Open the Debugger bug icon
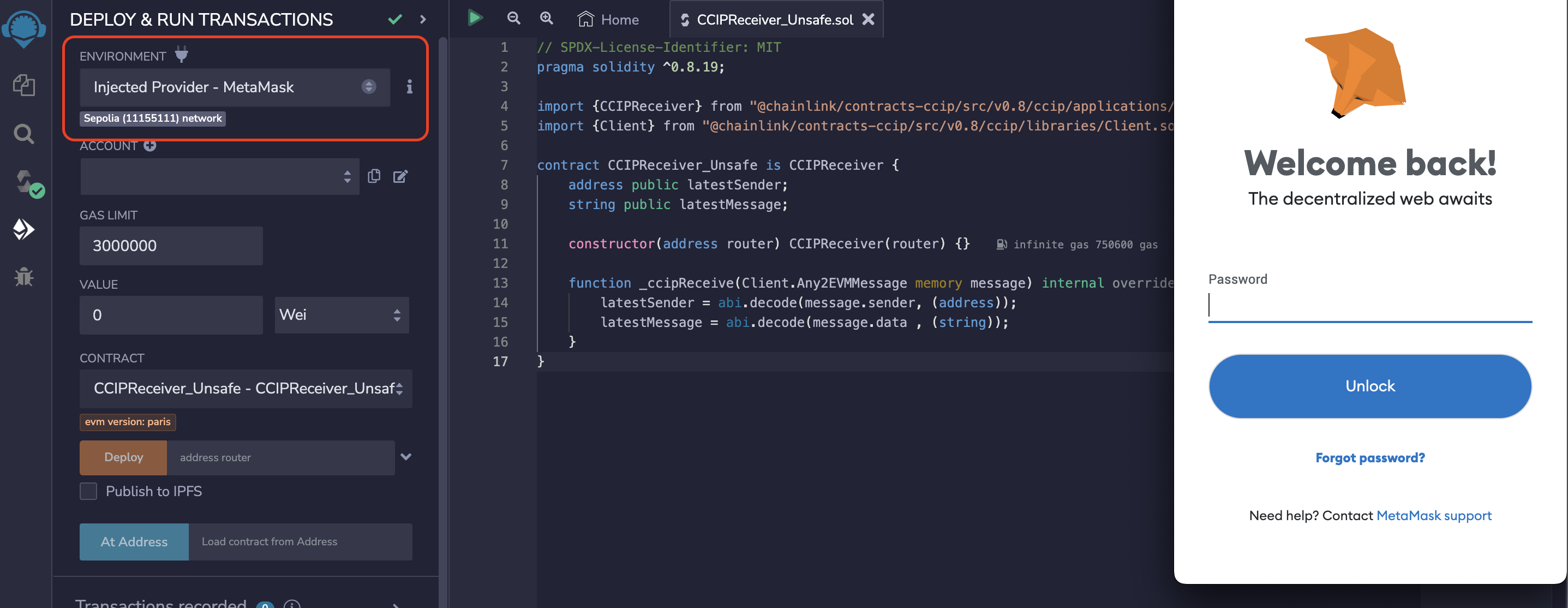Image resolution: width=1568 pixels, height=608 pixels. pyautogui.click(x=24, y=277)
